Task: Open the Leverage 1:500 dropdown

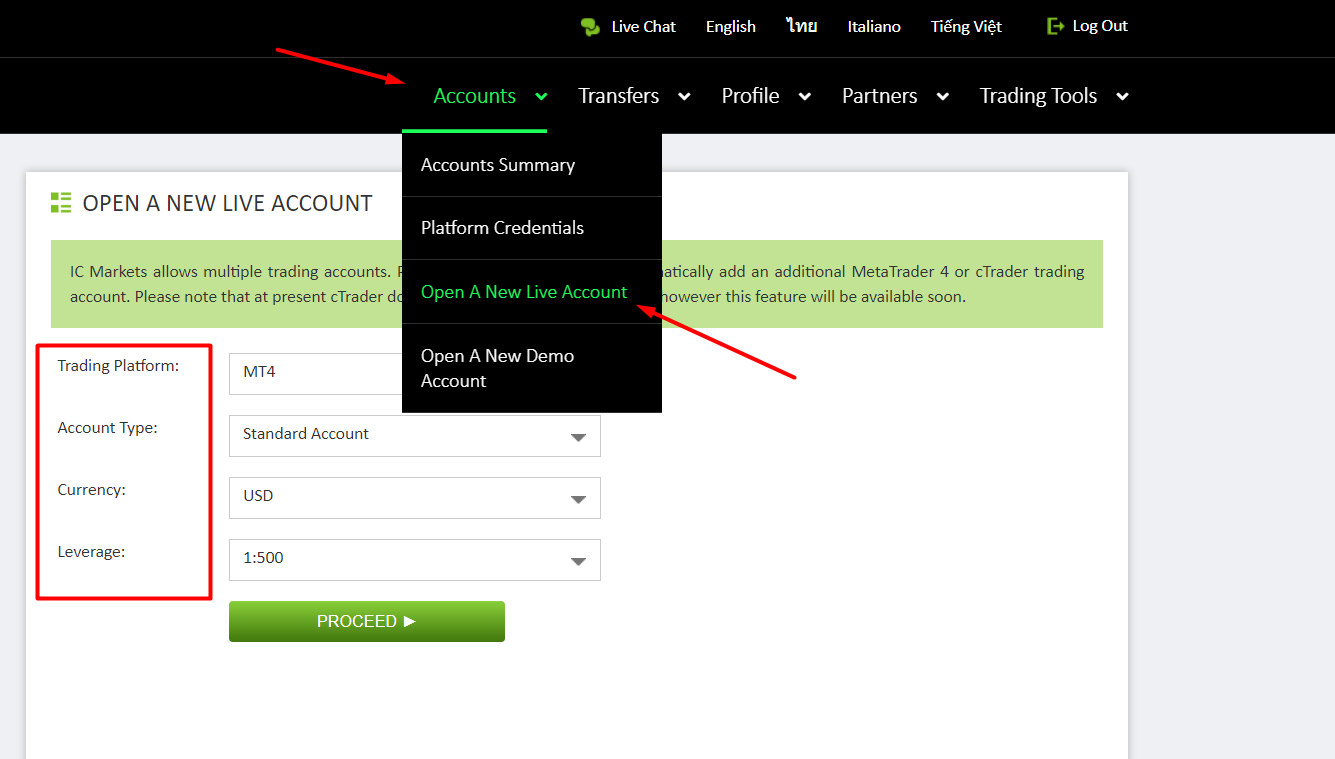Action: pos(415,560)
